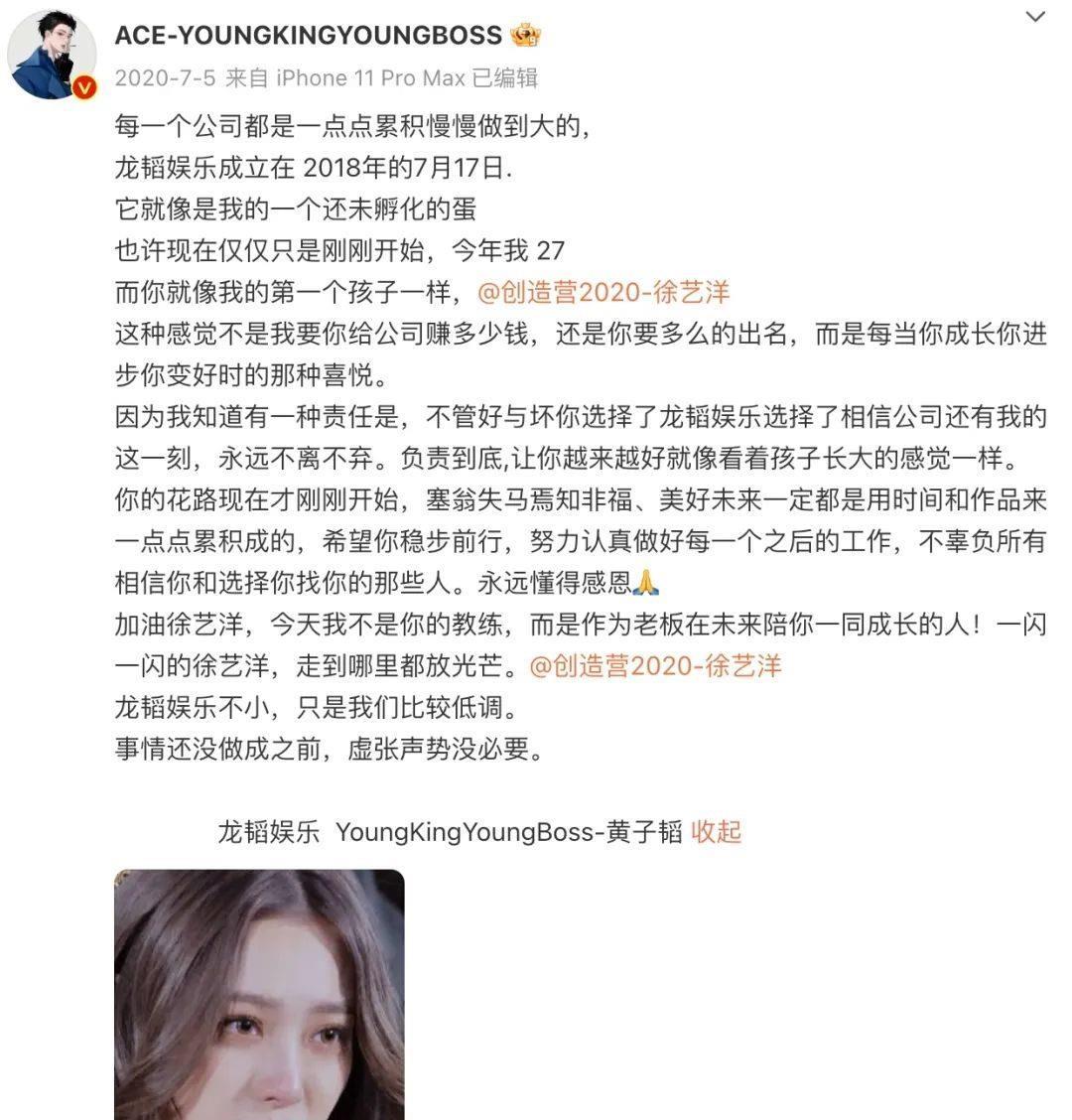
Task: Click the orange verified V badge
Action: (85, 87)
